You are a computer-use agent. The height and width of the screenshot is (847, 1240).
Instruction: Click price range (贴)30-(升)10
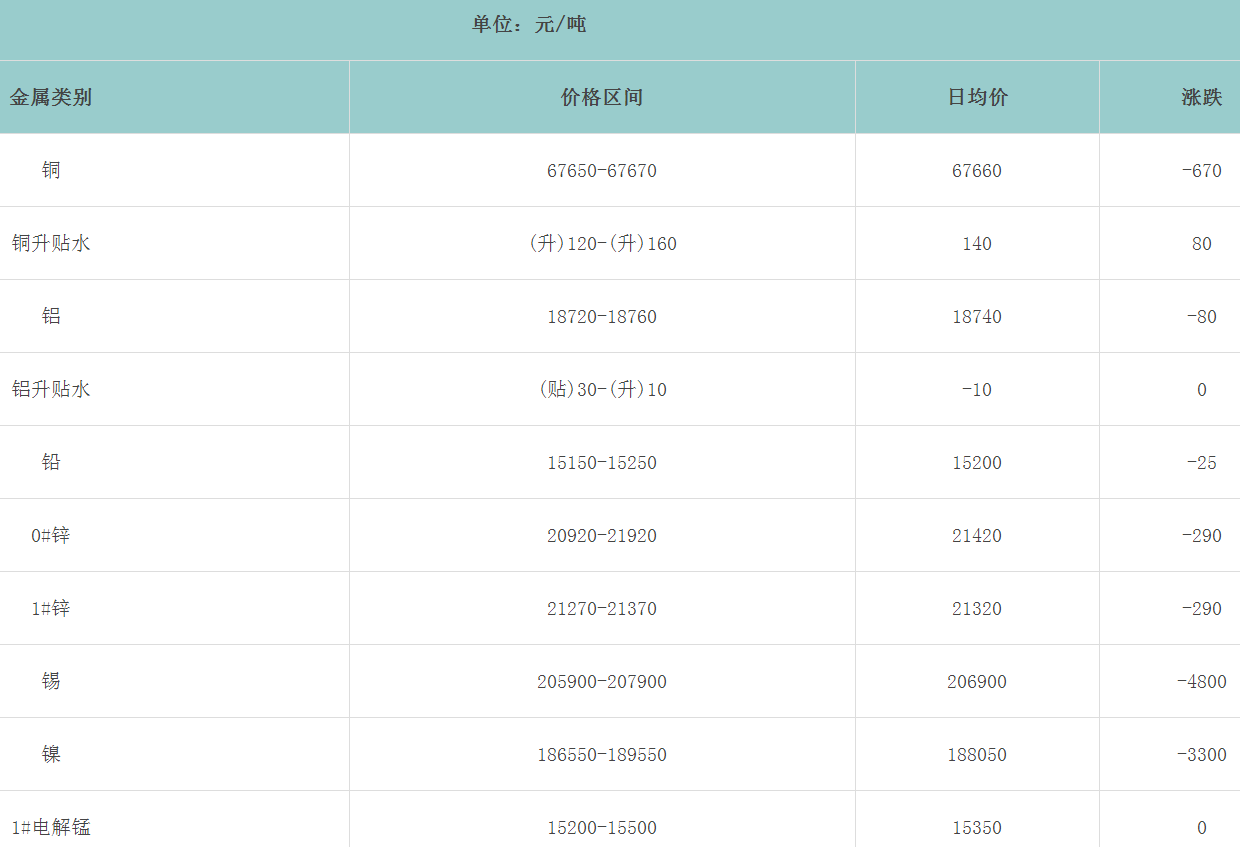click(x=602, y=390)
